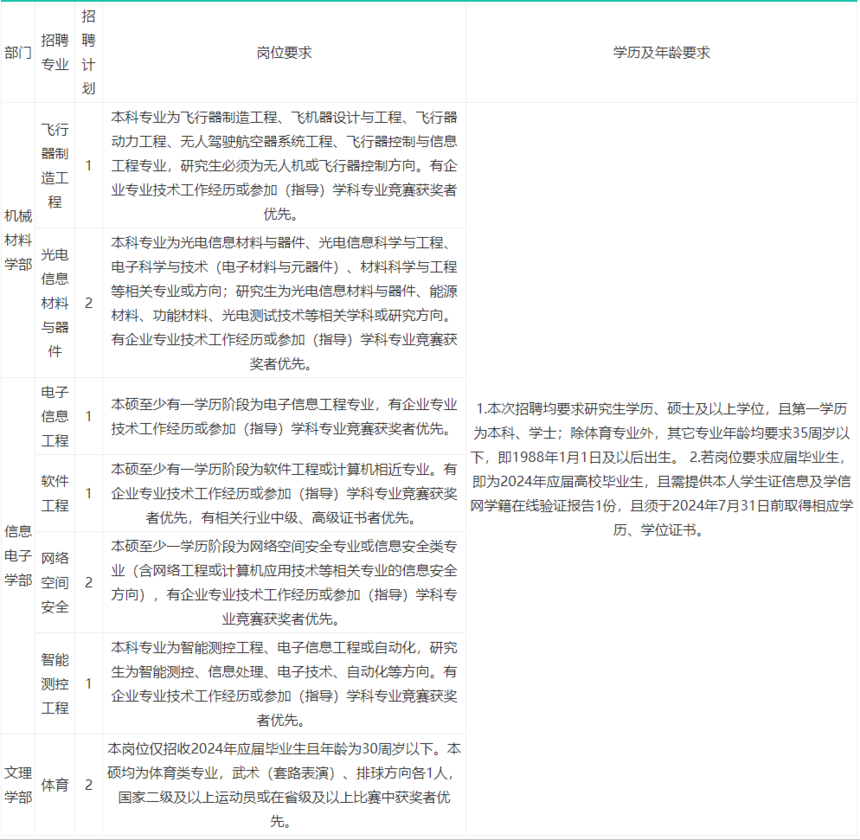The width and height of the screenshot is (860, 840).
Task: Select the plan number for 电子信息工程
Action: [88, 416]
